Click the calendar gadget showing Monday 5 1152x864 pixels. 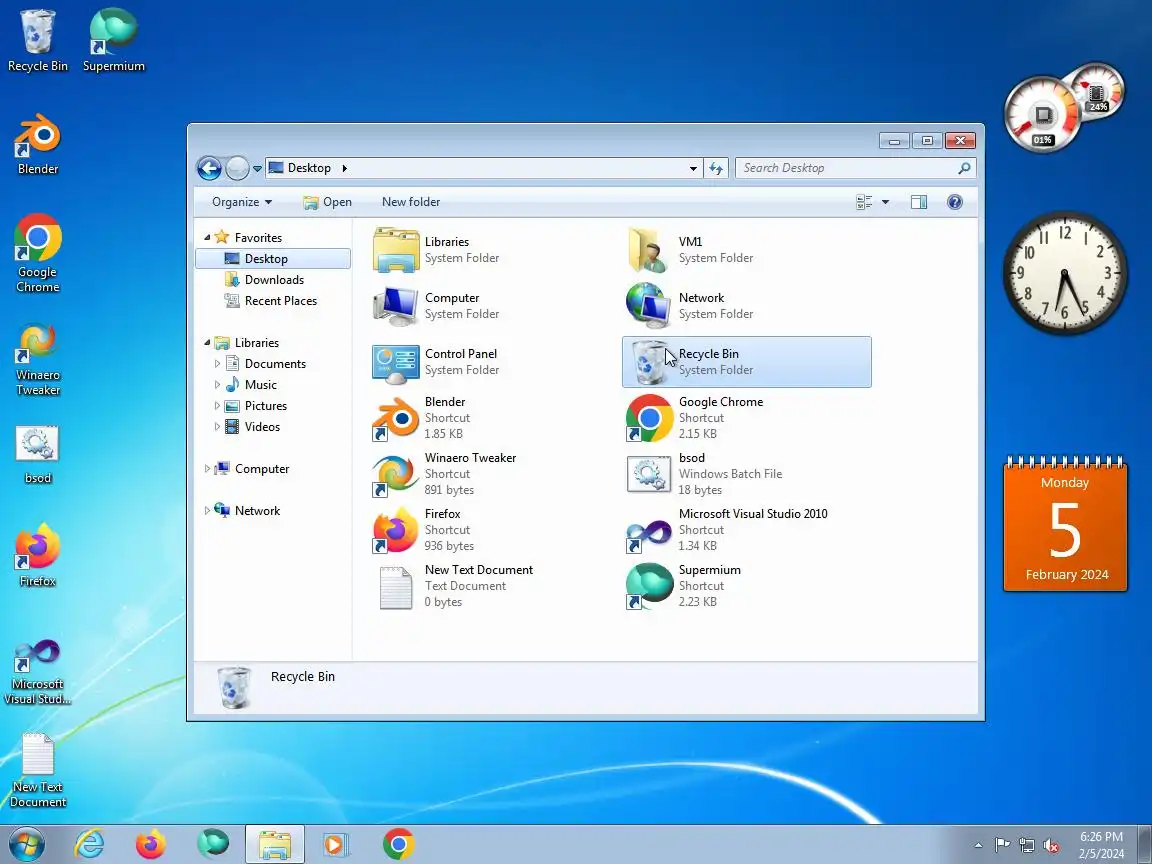(x=1065, y=523)
